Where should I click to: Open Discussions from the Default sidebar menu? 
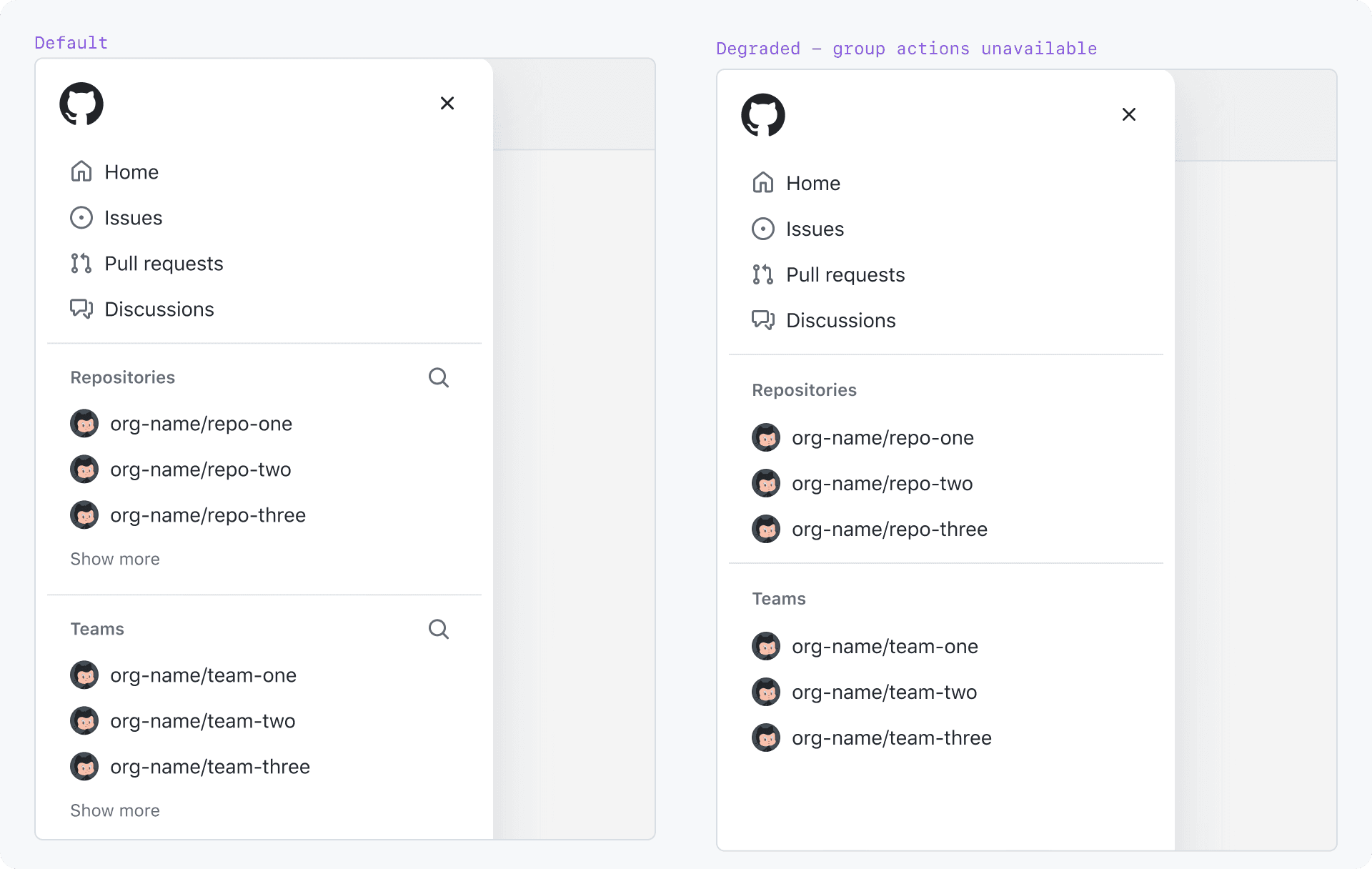[x=159, y=309]
